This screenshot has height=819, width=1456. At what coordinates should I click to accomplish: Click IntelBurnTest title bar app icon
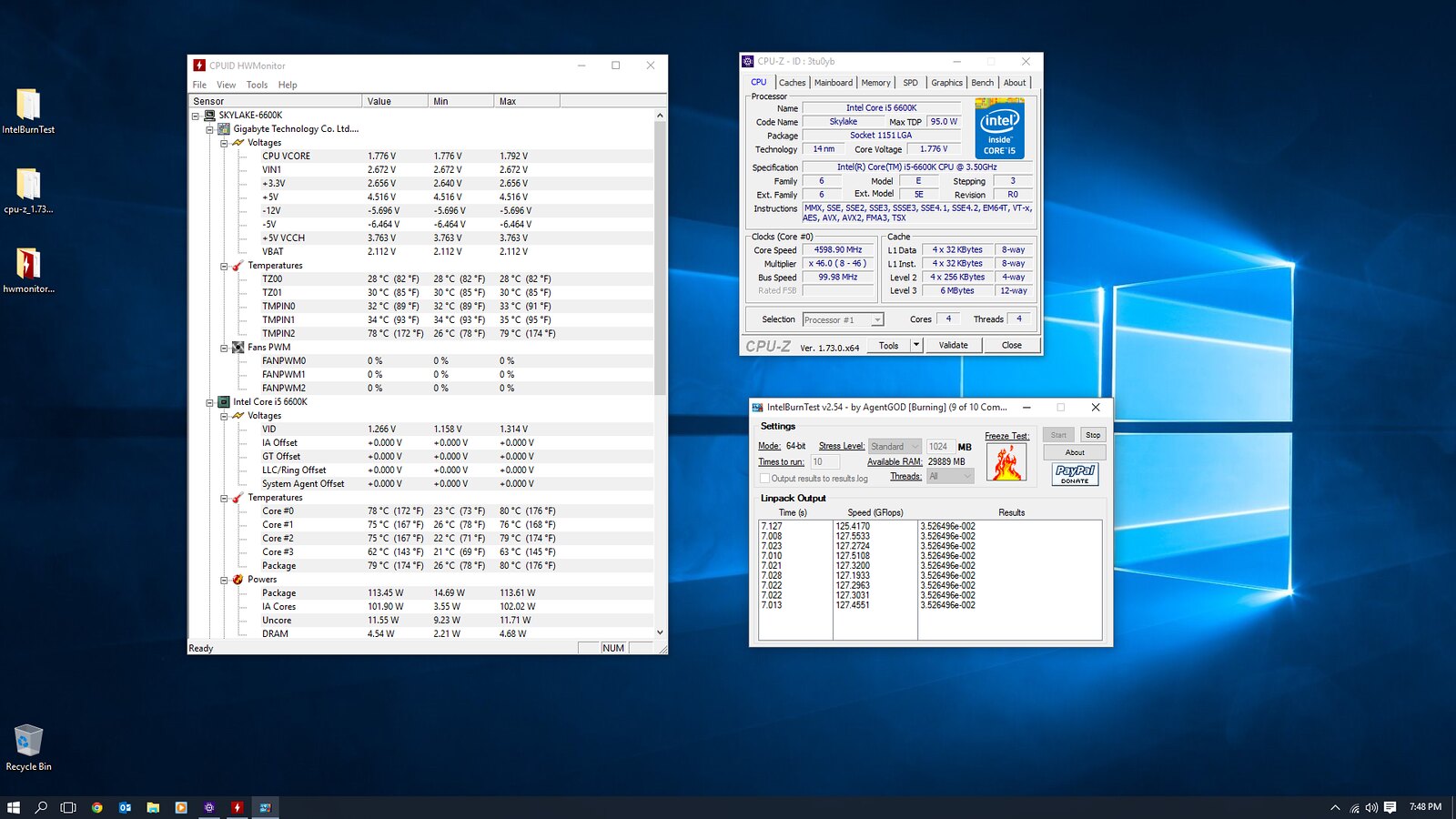click(x=757, y=407)
